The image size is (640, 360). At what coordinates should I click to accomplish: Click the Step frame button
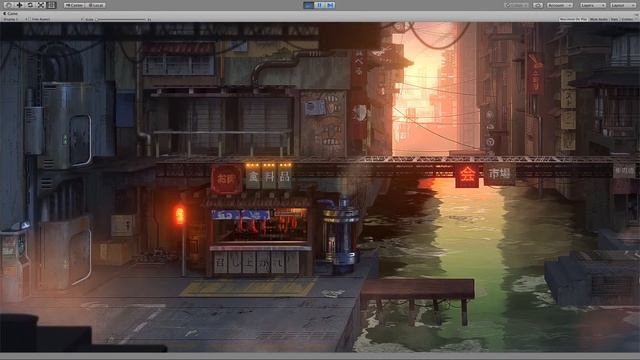click(x=330, y=5)
